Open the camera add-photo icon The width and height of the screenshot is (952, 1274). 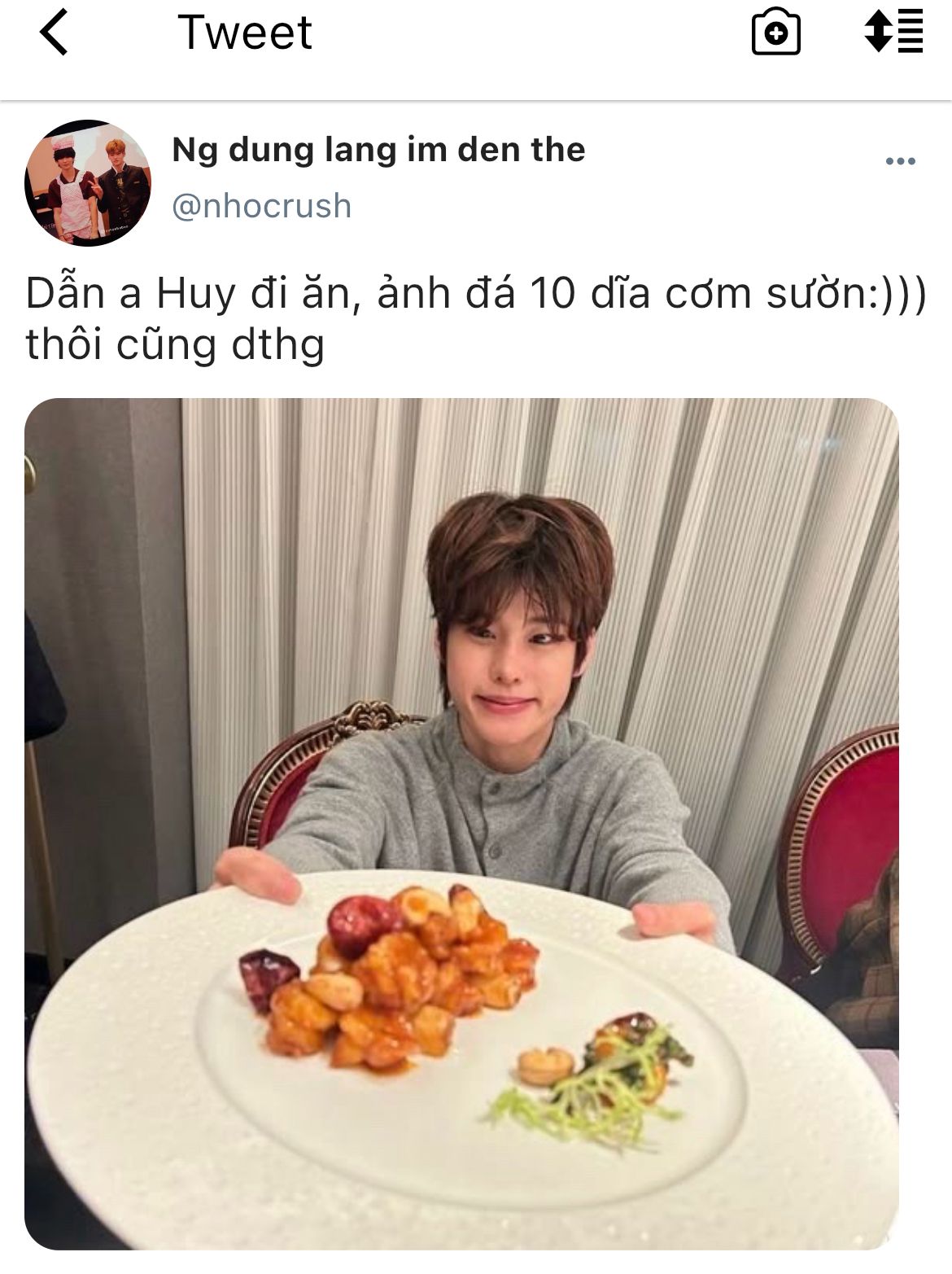point(775,33)
